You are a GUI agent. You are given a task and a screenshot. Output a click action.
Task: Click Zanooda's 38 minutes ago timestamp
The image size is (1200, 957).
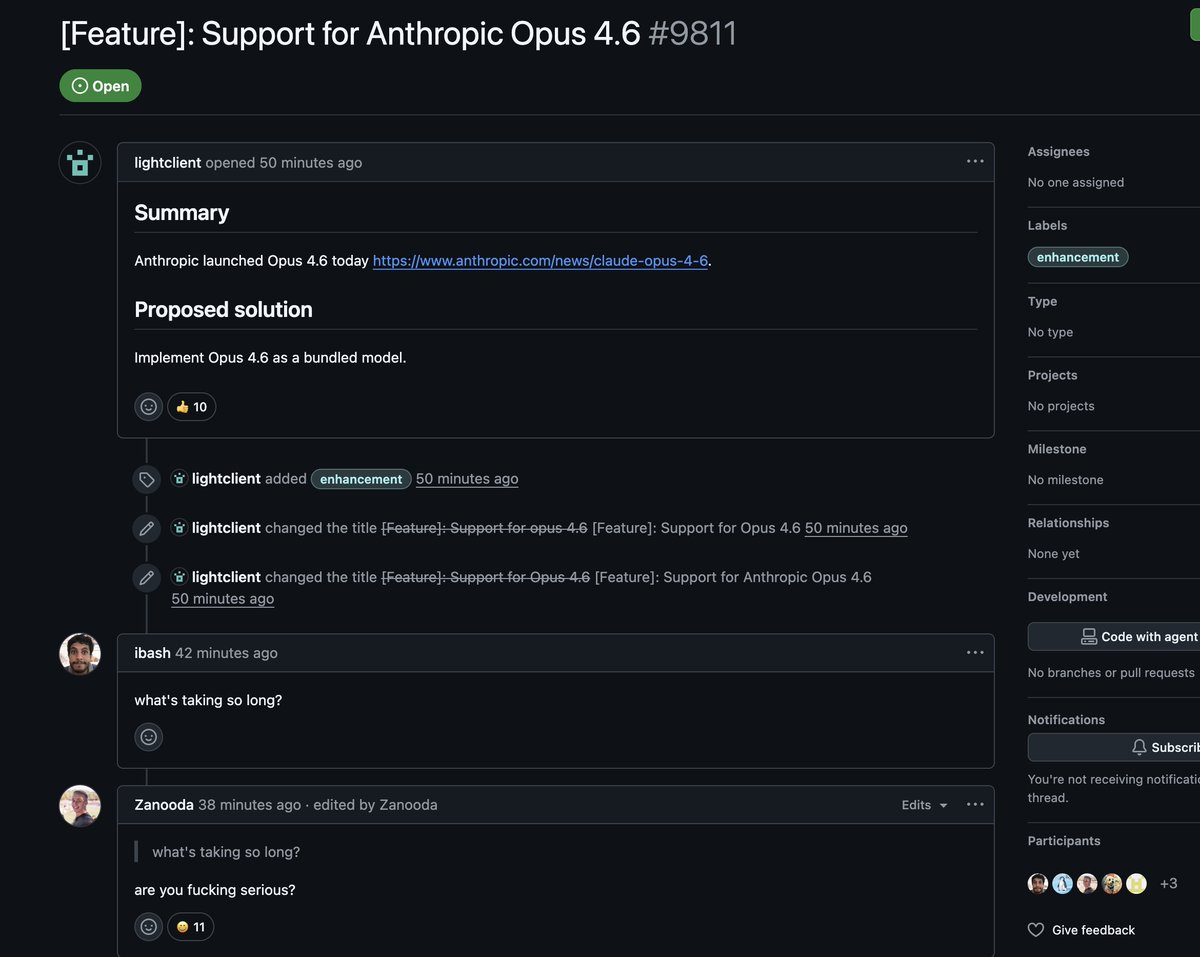[249, 805]
